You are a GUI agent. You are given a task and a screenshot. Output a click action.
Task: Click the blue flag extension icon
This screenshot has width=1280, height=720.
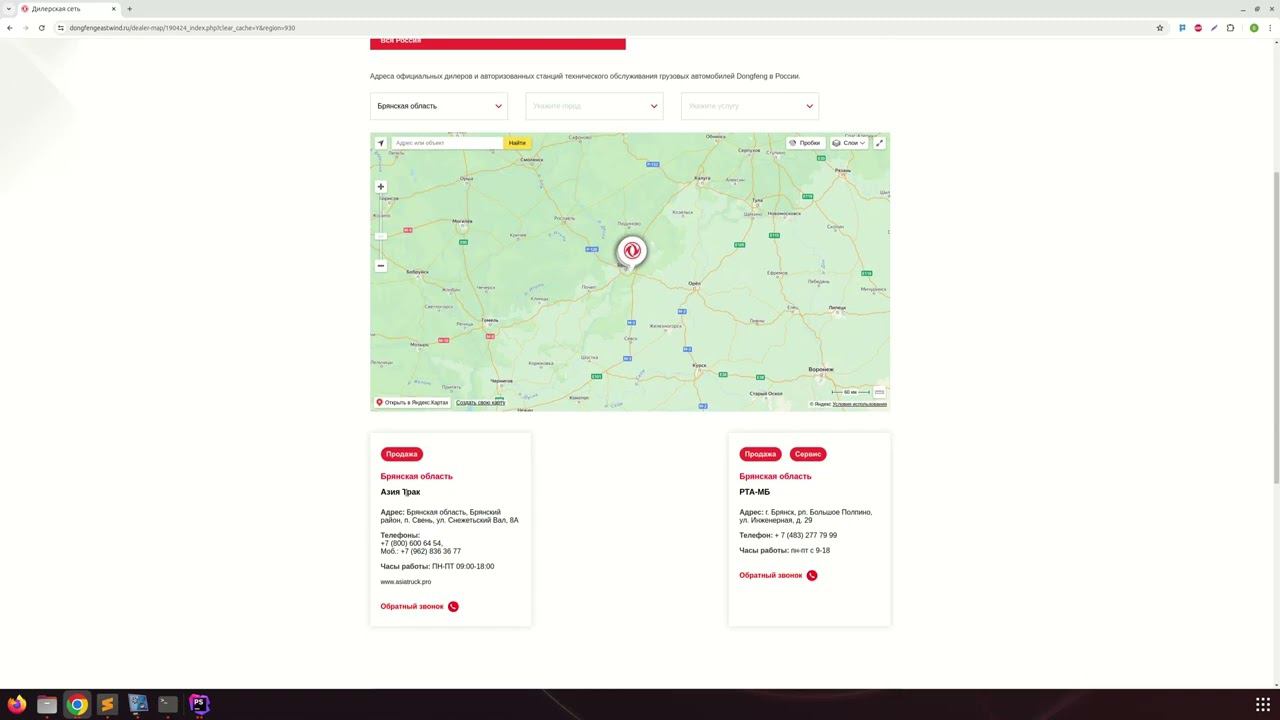[1182, 28]
